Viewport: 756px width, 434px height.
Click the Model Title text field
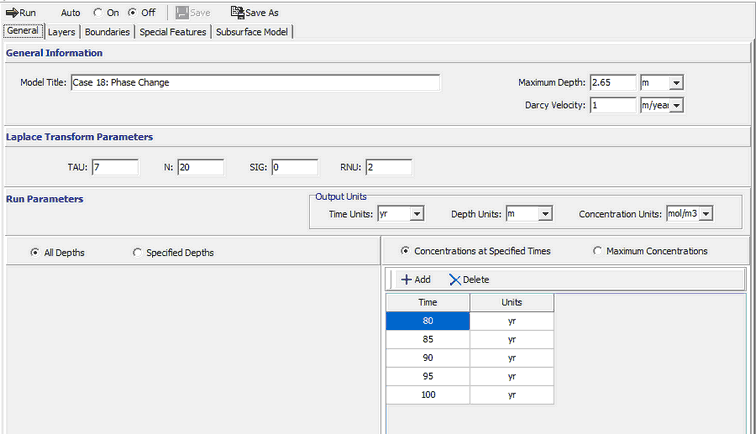tap(254, 82)
